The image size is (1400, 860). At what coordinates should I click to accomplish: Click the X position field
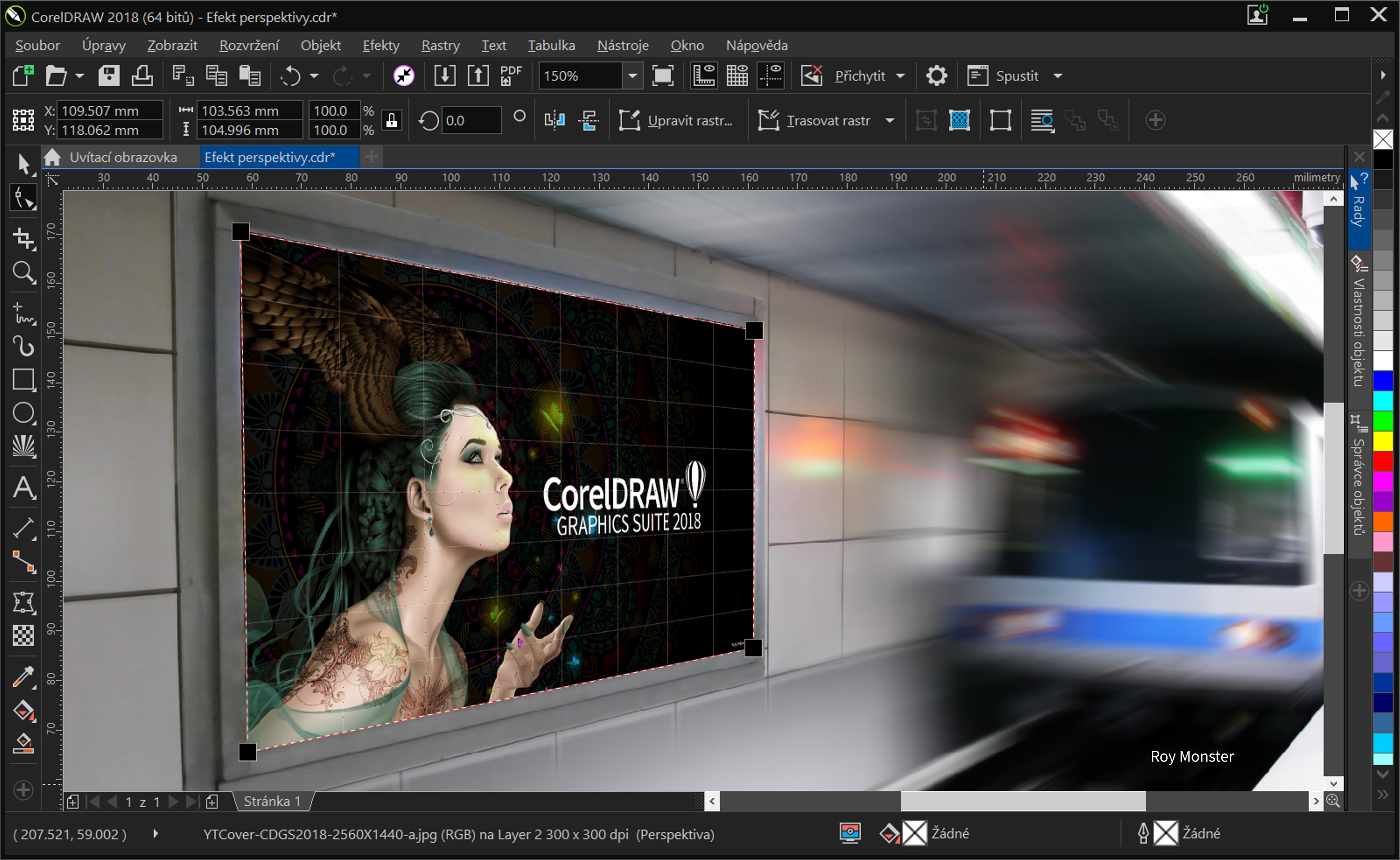(110, 110)
